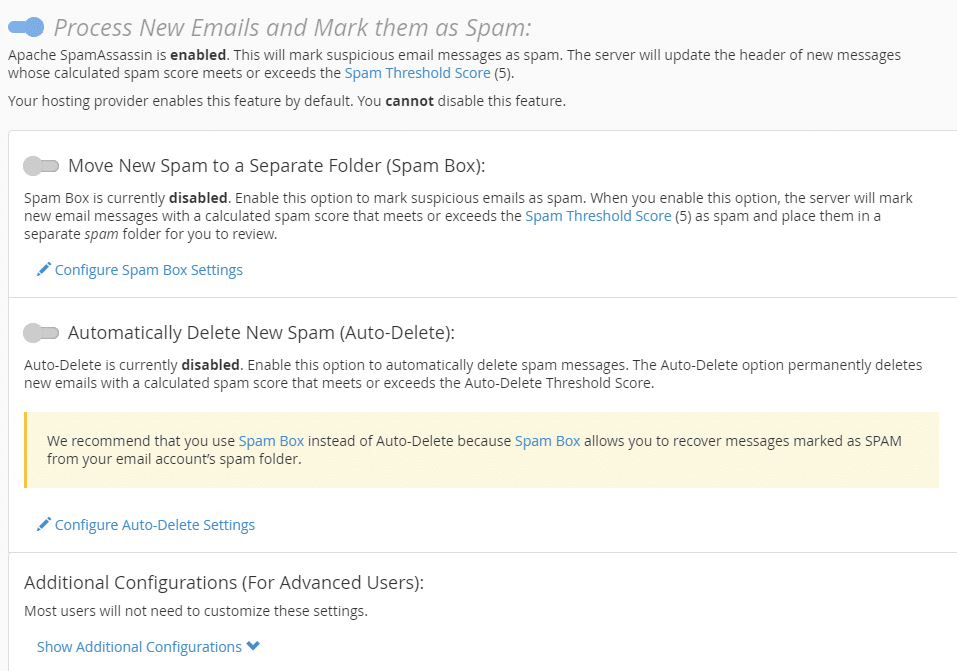Viewport: 957px width, 671px height.
Task: Open Spam Threshold Score link in SpamAssassin description
Action: (x=417, y=73)
